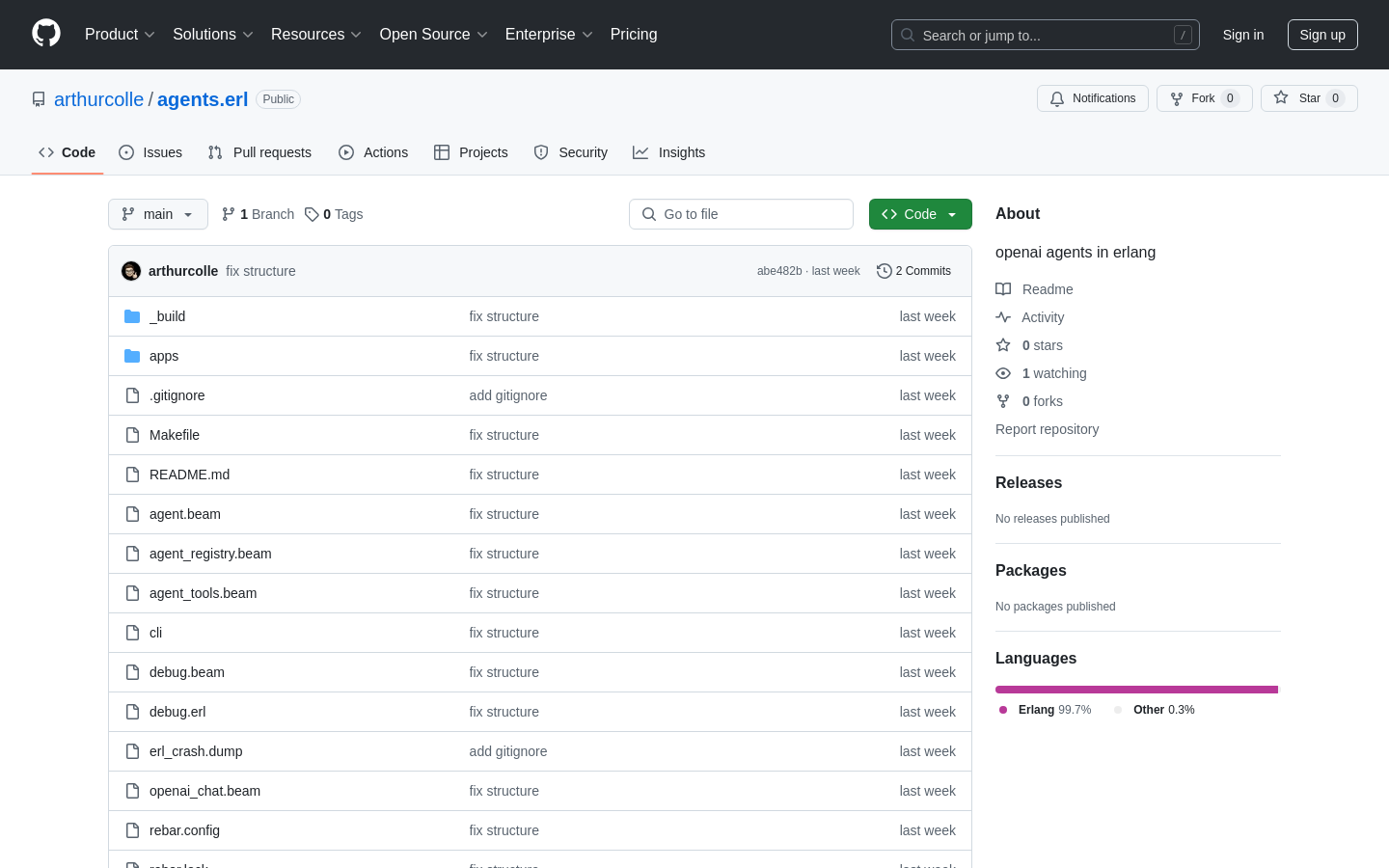This screenshot has height=868, width=1389.
Task: Click the branch icon beside 1 Branch
Action: coord(229,214)
